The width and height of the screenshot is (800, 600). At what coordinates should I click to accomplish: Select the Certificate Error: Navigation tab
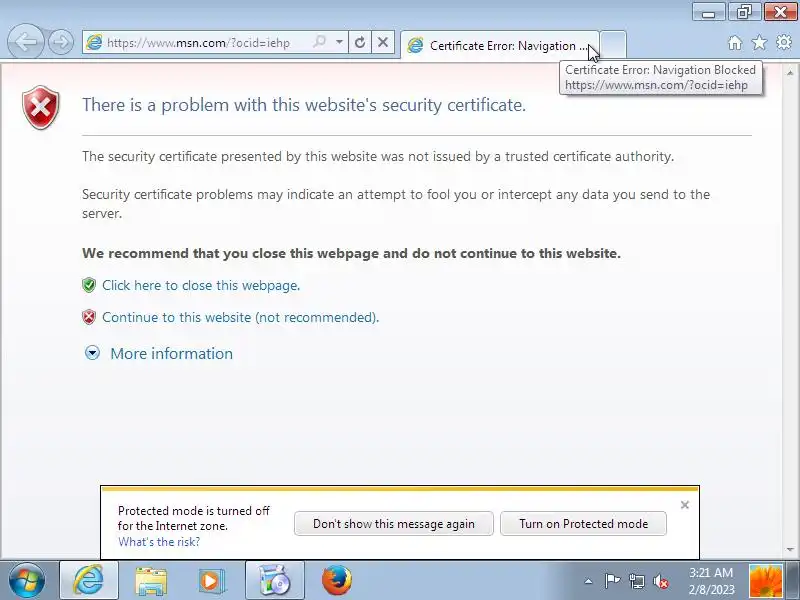(500, 45)
